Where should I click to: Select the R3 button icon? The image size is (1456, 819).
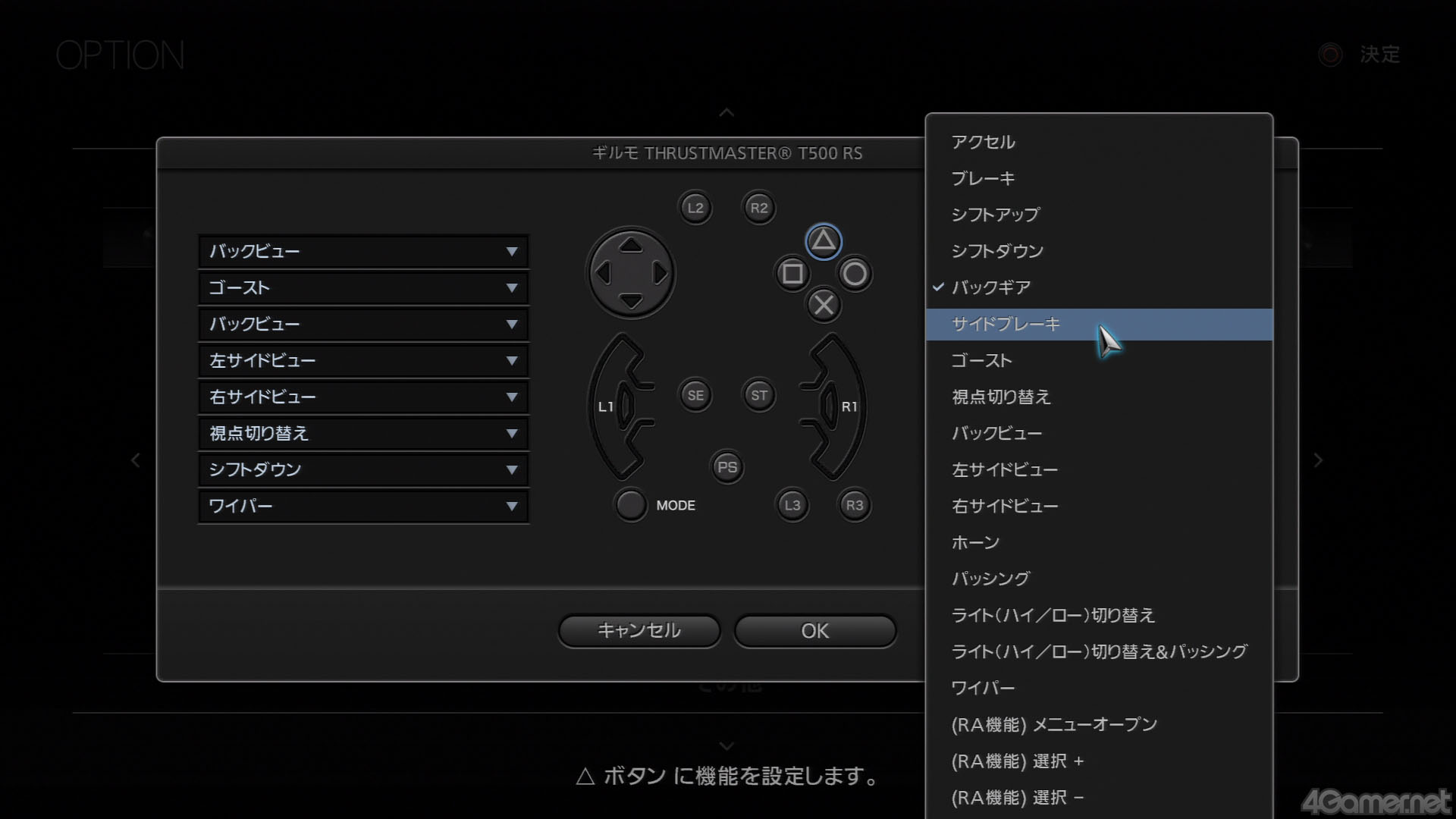pyautogui.click(x=855, y=505)
